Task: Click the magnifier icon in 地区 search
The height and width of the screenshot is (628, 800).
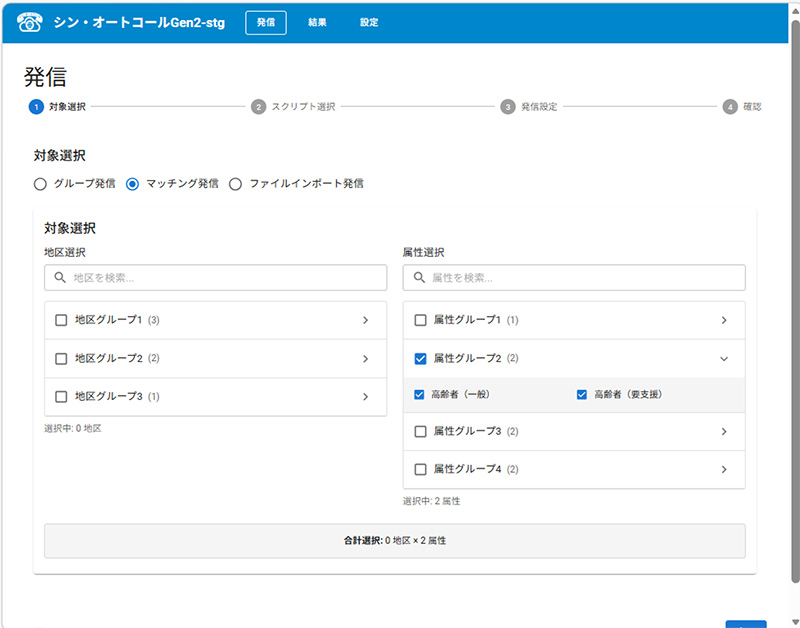Action: (60, 278)
